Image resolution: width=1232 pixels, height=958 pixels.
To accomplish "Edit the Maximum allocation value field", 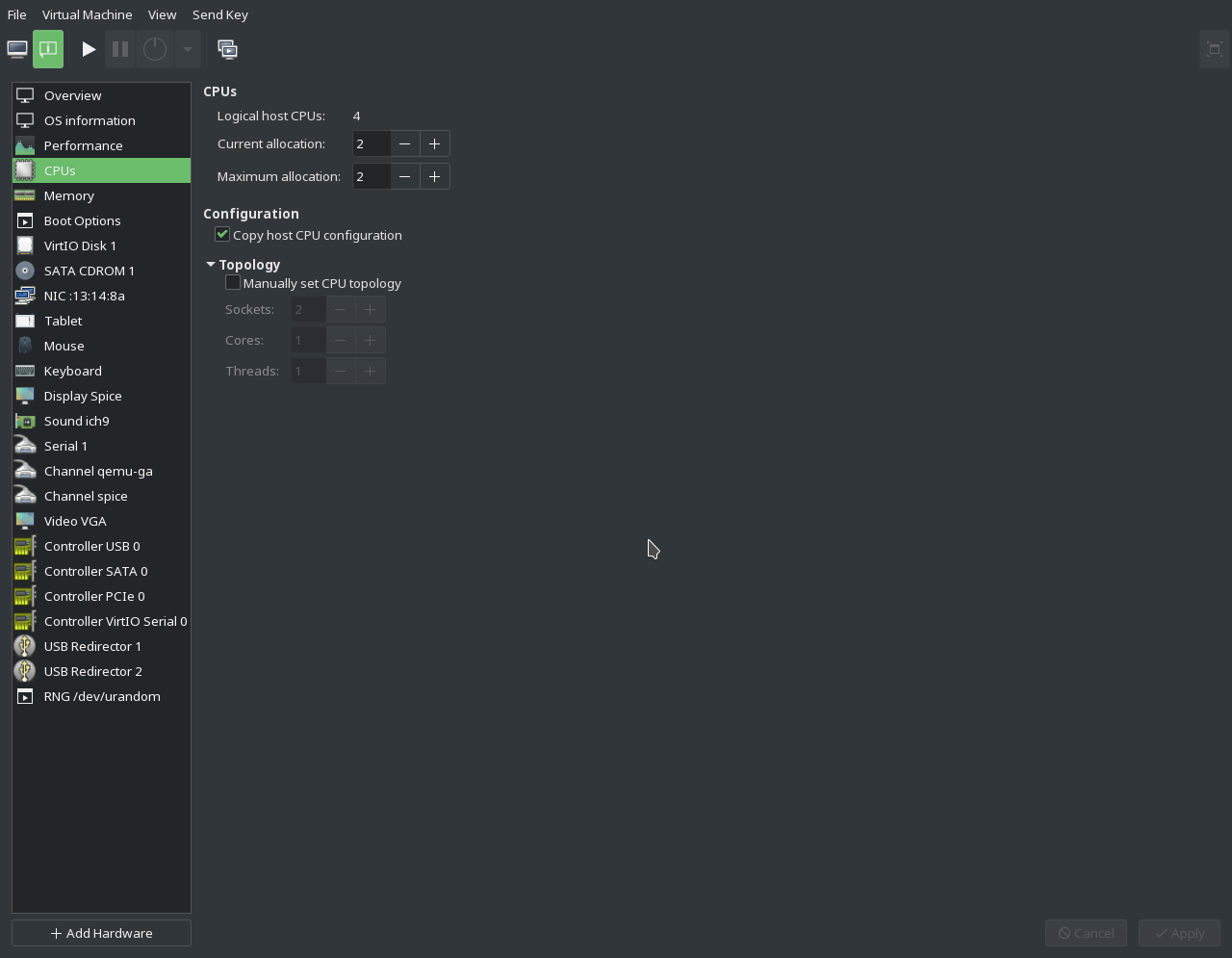I will click(x=371, y=176).
